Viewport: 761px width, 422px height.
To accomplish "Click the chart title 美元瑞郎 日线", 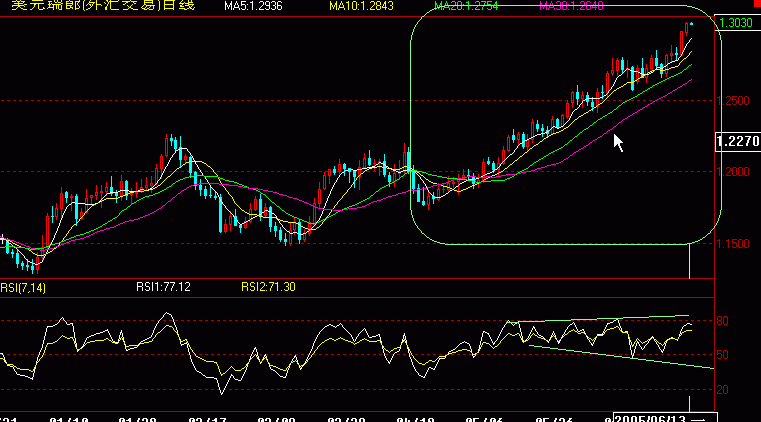I will click(103, 5).
